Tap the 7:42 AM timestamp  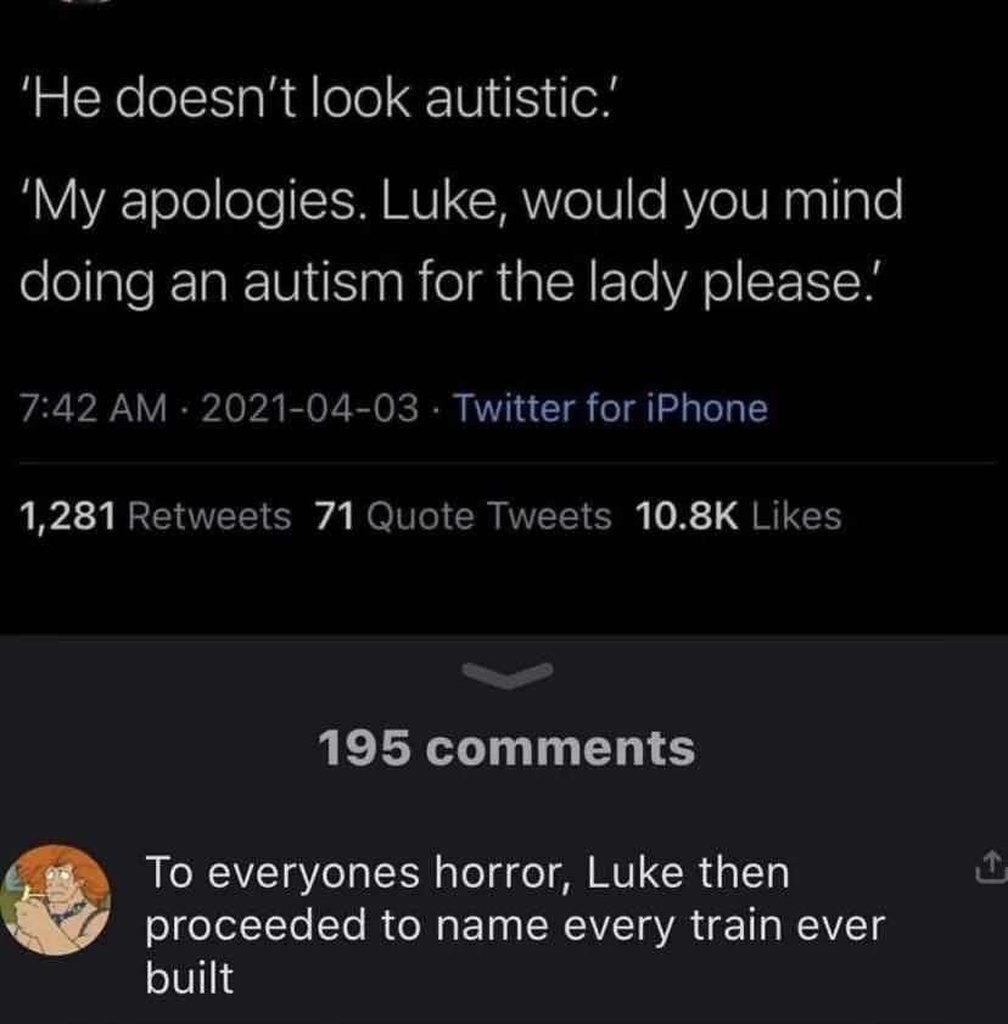tap(93, 408)
